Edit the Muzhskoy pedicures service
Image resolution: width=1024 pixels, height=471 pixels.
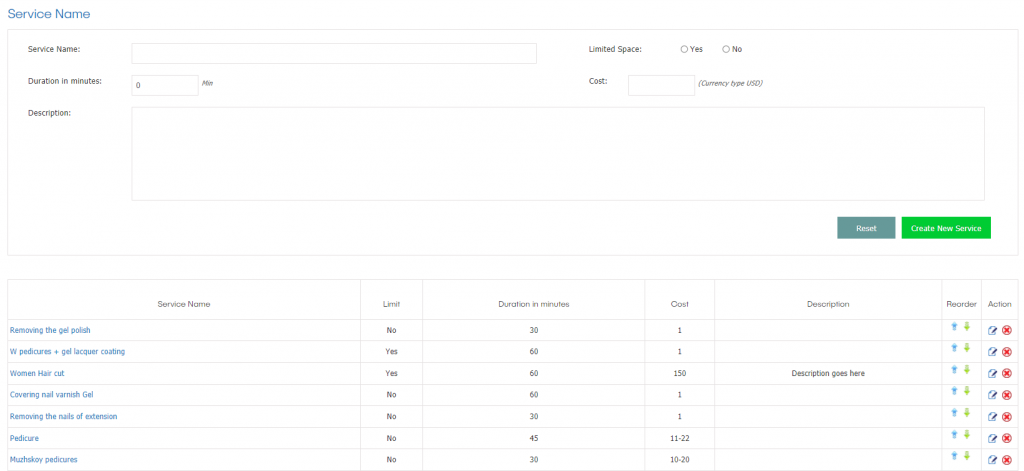[993, 460]
